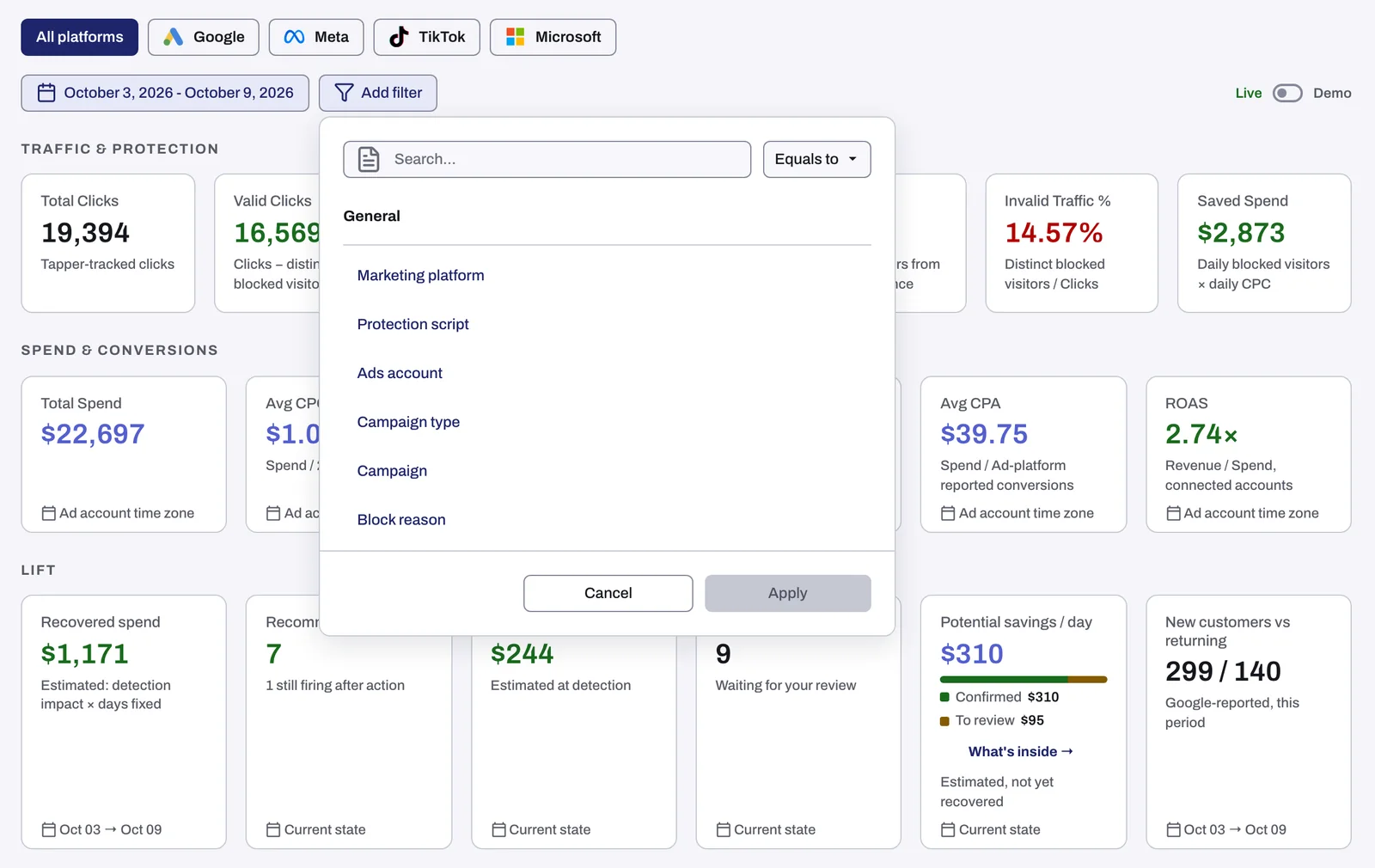Click the funnel icon beside Add filter

(344, 93)
